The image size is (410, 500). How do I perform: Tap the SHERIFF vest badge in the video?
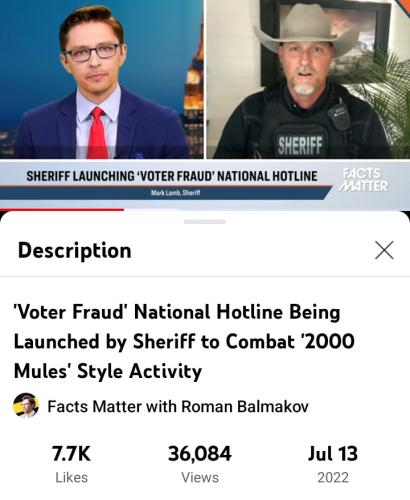click(x=300, y=146)
